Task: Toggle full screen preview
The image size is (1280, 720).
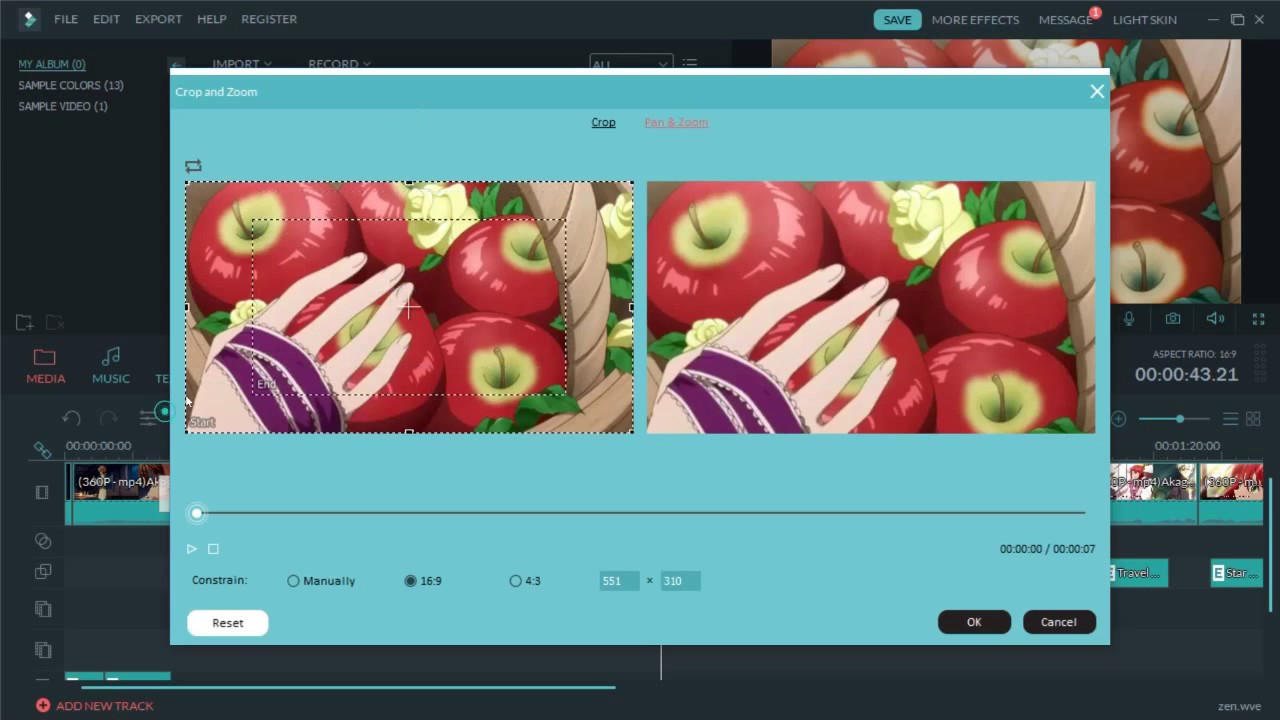Action: (1259, 319)
